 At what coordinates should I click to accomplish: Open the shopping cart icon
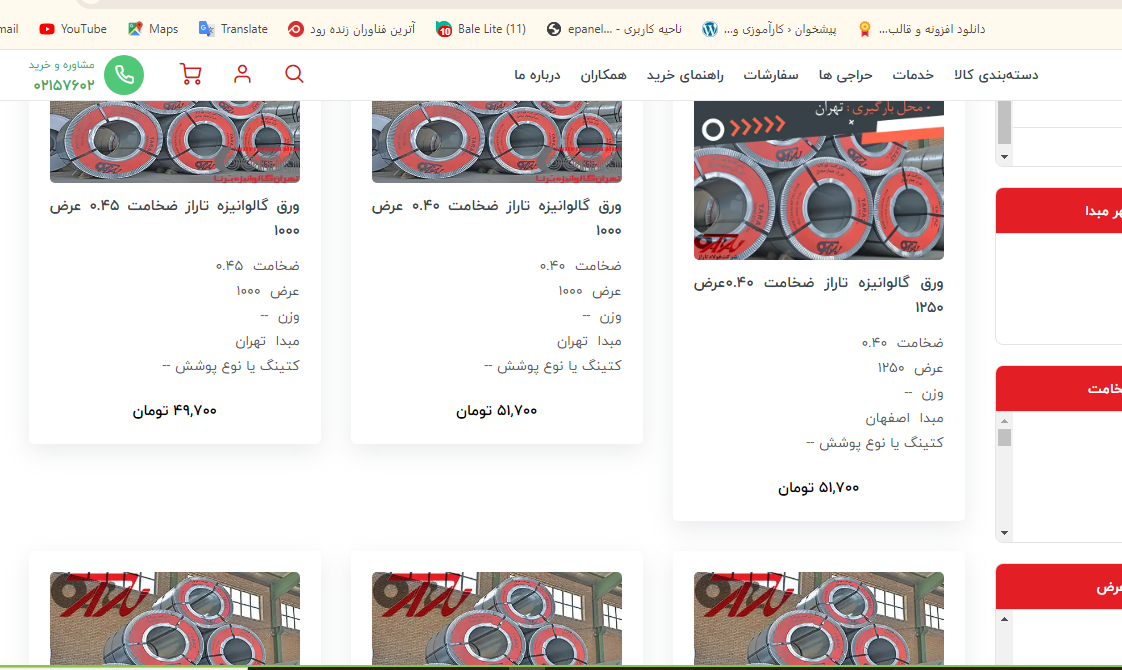tap(190, 74)
